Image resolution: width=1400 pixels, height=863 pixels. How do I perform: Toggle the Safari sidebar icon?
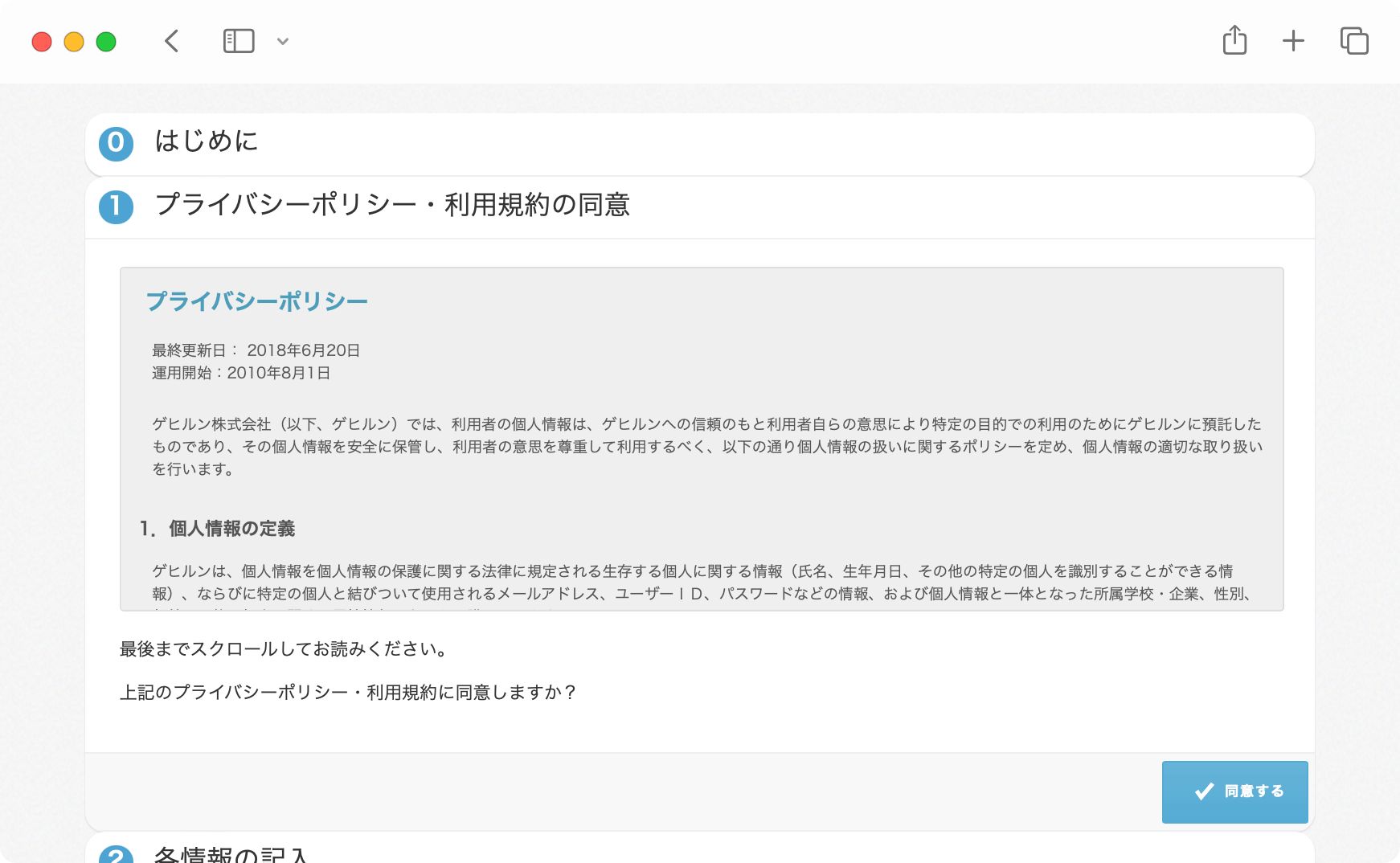tap(238, 40)
